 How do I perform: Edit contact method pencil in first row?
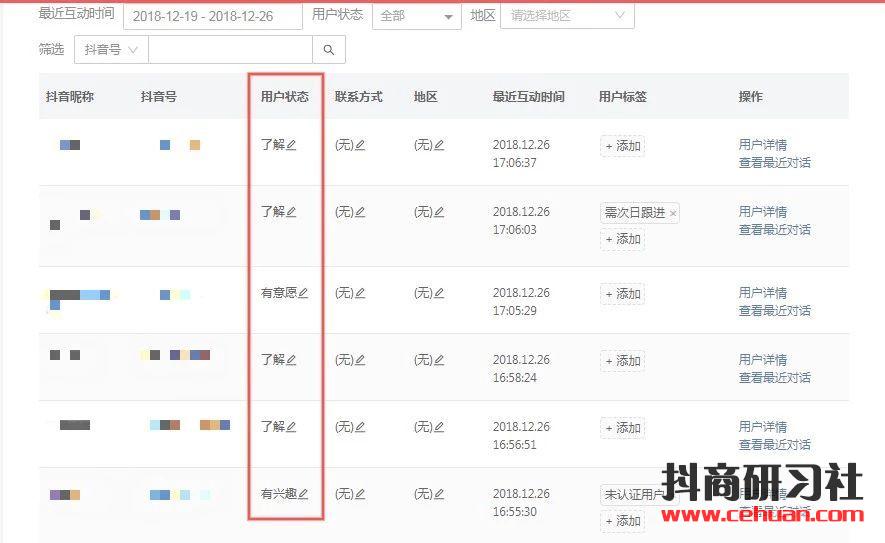click(x=360, y=145)
